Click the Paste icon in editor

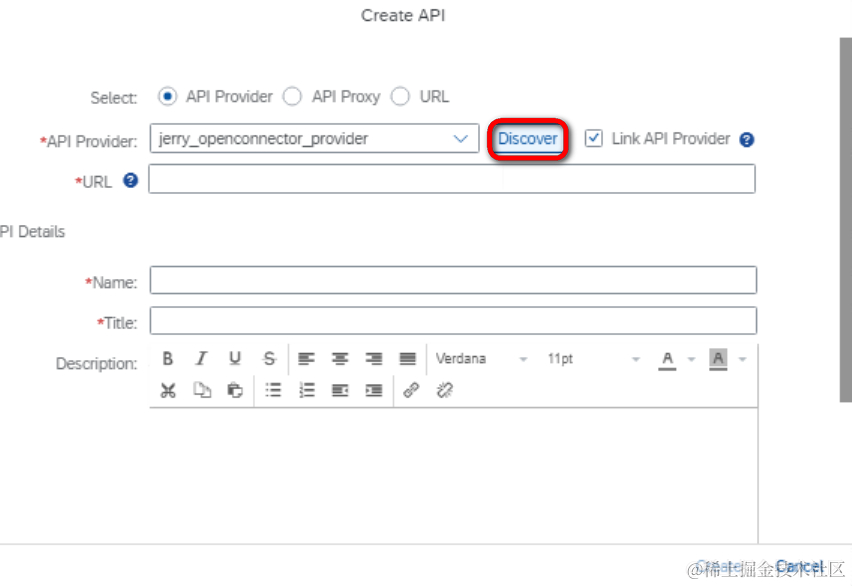coord(235,390)
